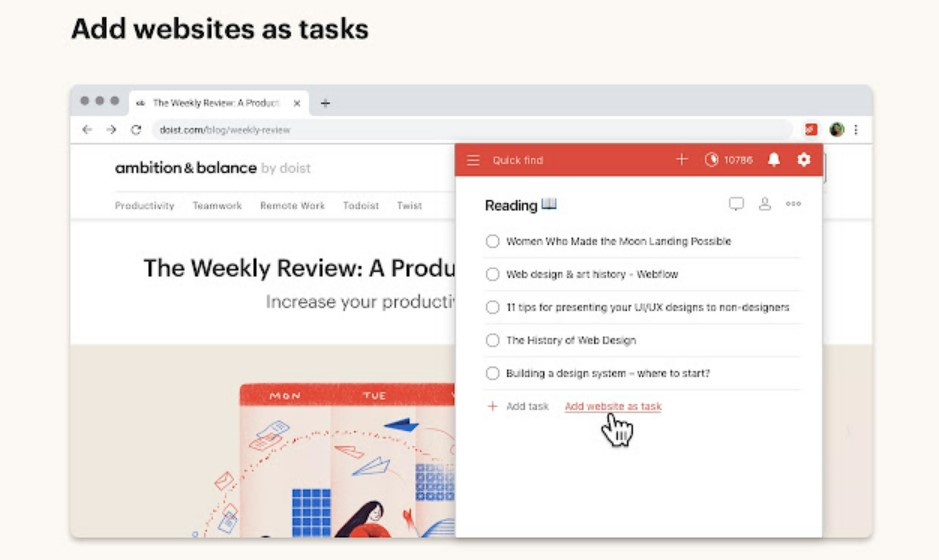Click the 'Women Who Made the Moon Landing Possible' text
Image resolution: width=939 pixels, height=560 pixels.
tap(619, 241)
